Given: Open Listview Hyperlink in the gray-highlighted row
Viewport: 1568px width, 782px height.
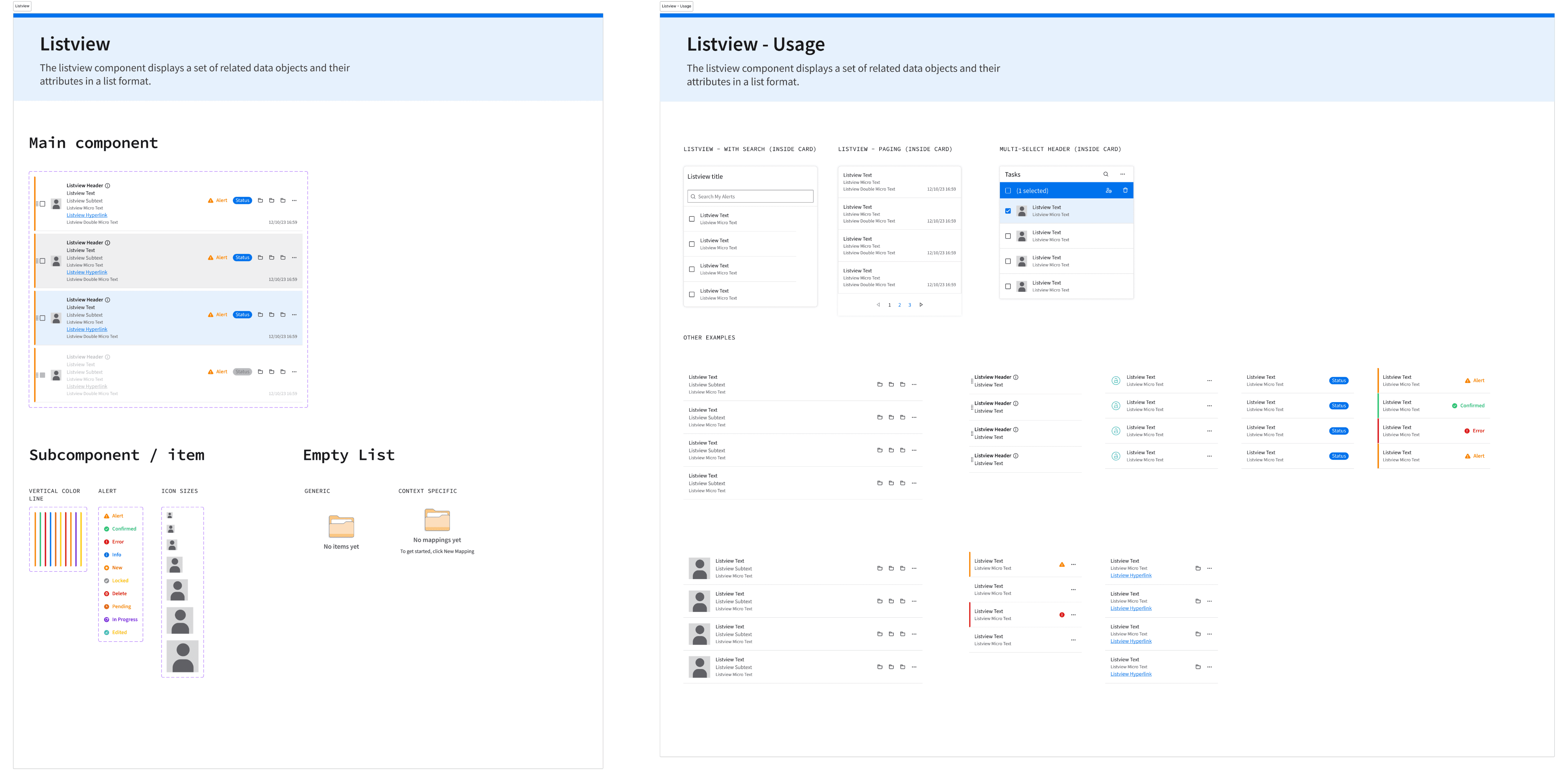Looking at the screenshot, I should [x=87, y=272].
